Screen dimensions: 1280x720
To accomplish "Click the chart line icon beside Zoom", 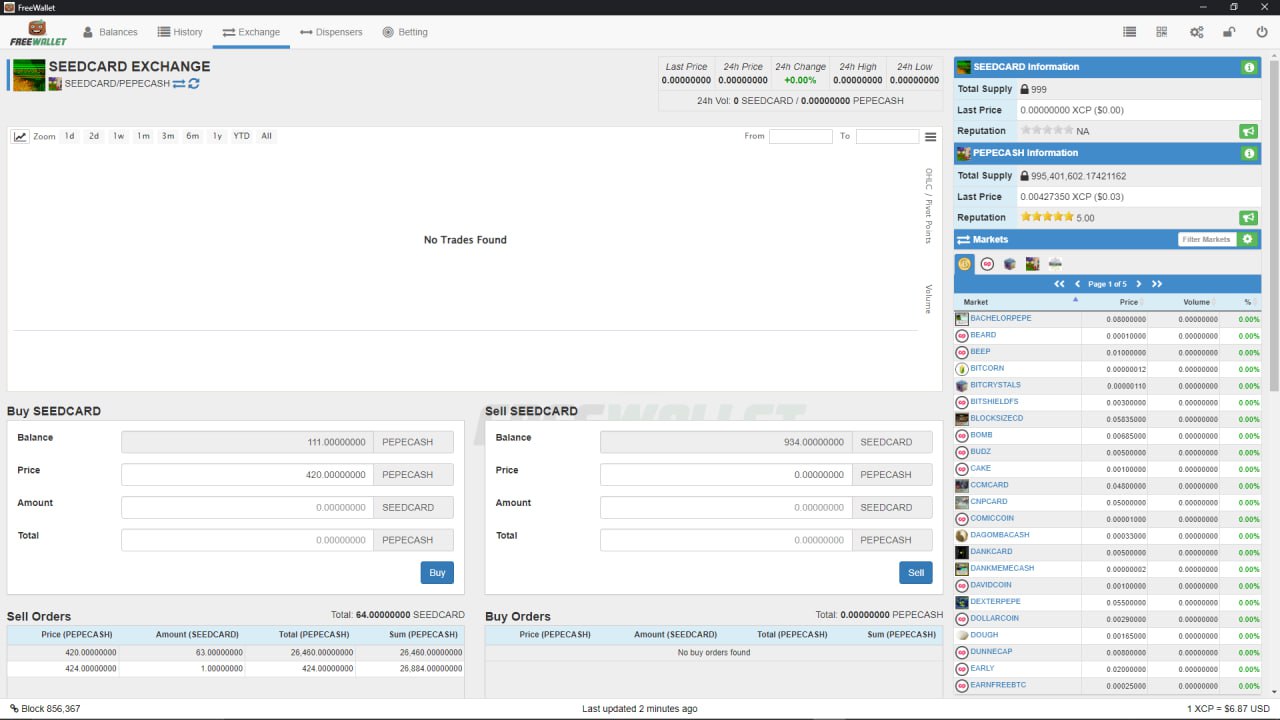I will tap(20, 136).
